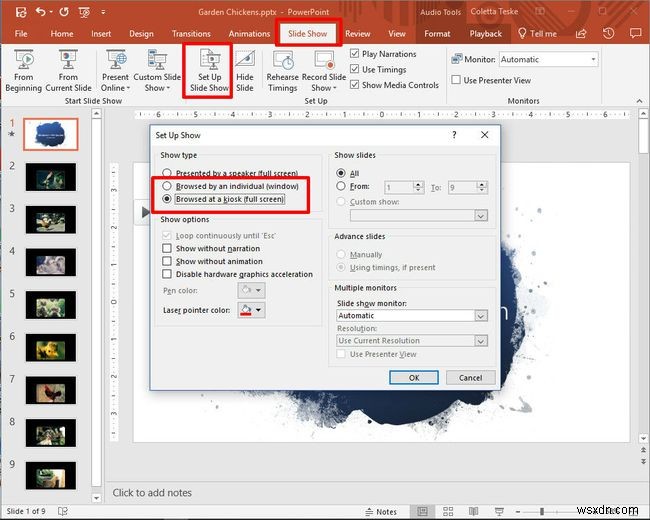Go to next slide double-arrow button
Image resolution: width=650 pixels, height=520 pixels.
click(643, 462)
